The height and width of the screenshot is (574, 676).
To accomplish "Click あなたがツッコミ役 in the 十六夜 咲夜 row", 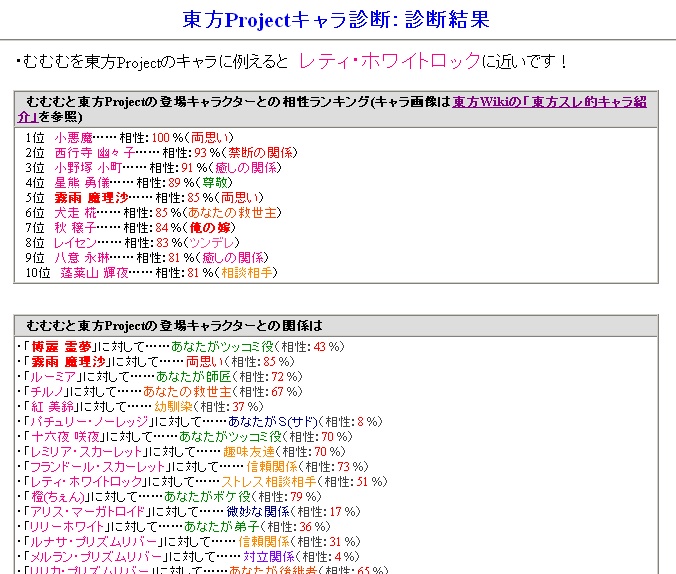I will tap(230, 437).
